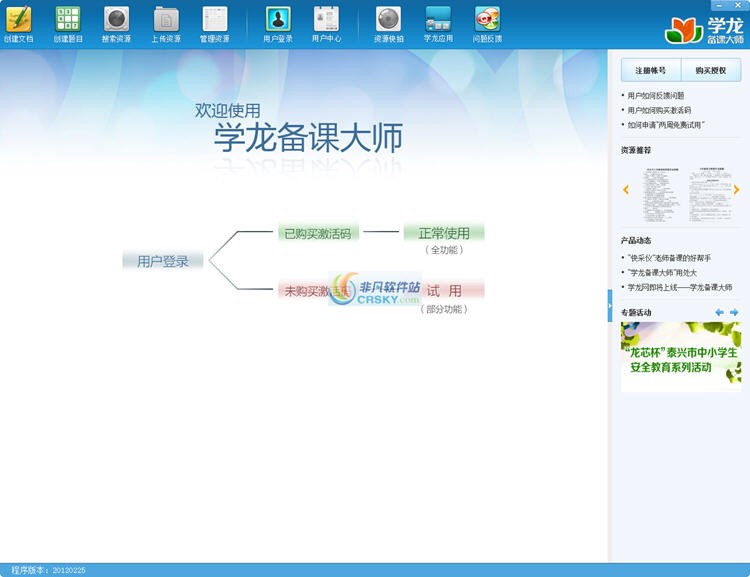
Task: Click the 注册帐号 (register account) button
Action: (651, 70)
